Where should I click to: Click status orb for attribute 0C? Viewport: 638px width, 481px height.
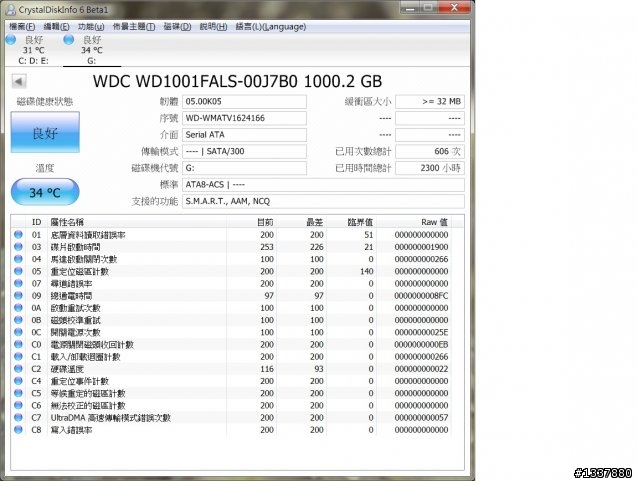pyautogui.click(x=18, y=332)
